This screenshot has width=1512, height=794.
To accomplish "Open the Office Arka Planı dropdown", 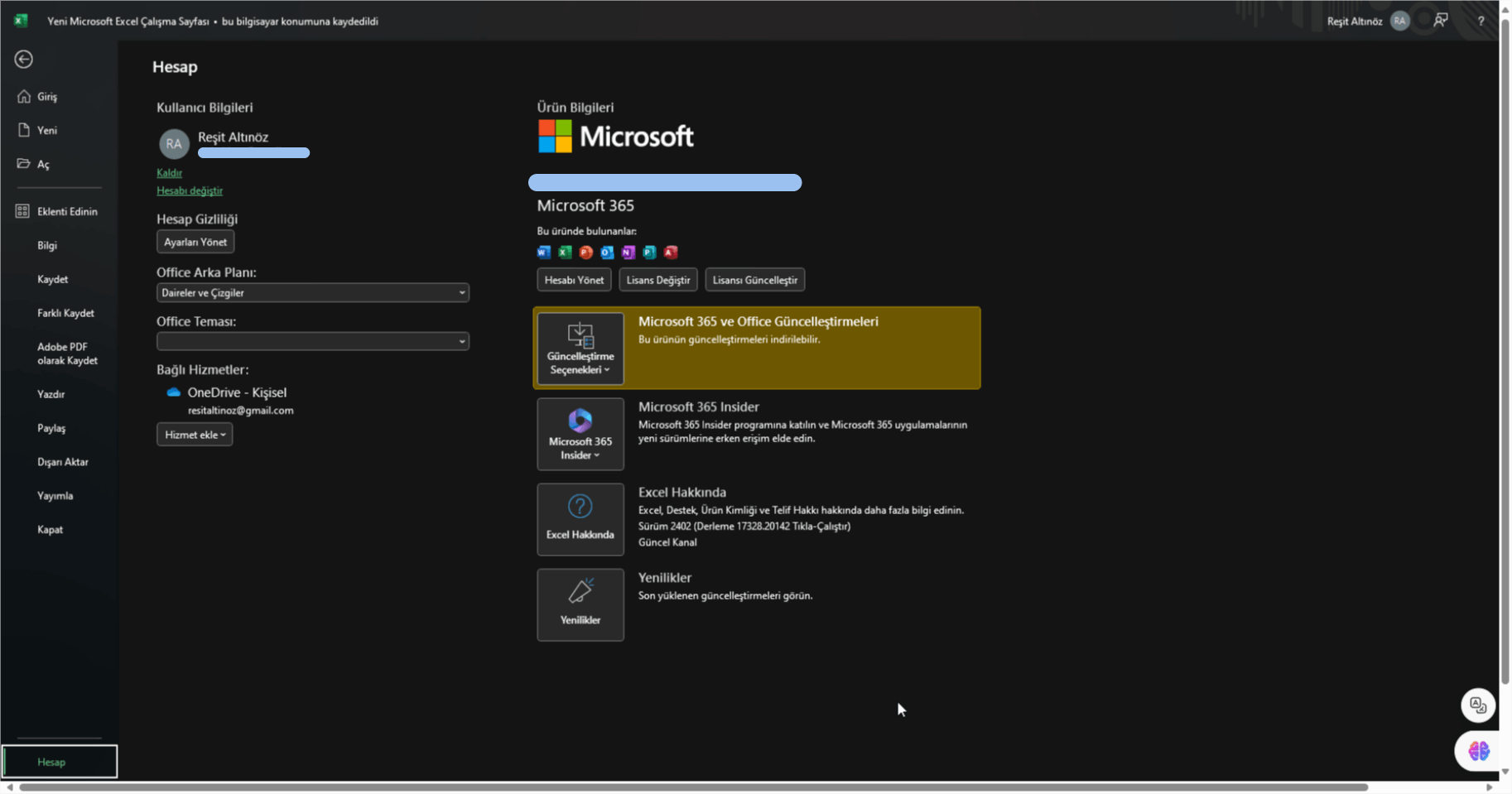I will pyautogui.click(x=313, y=292).
